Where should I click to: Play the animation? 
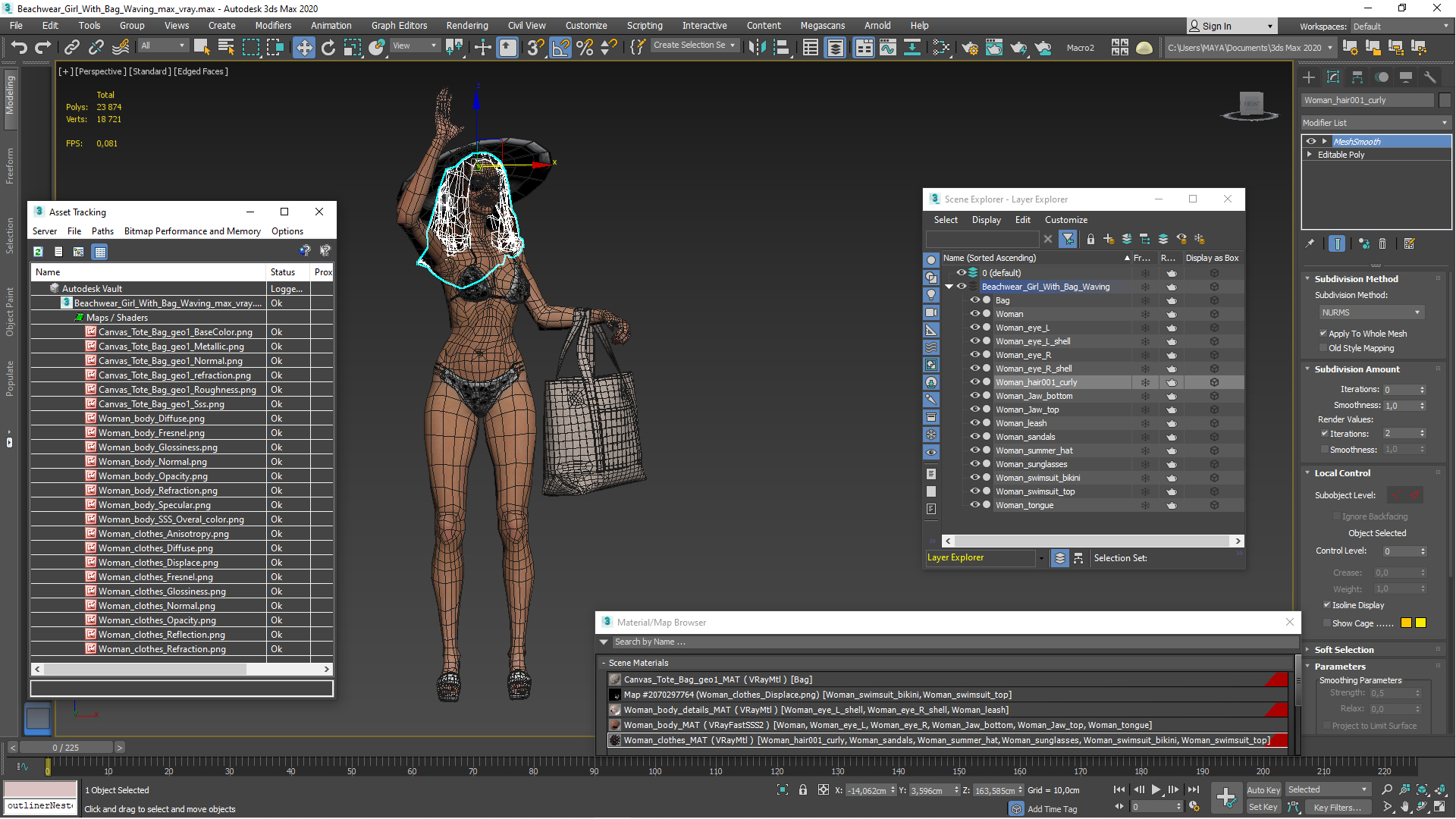(1156, 789)
